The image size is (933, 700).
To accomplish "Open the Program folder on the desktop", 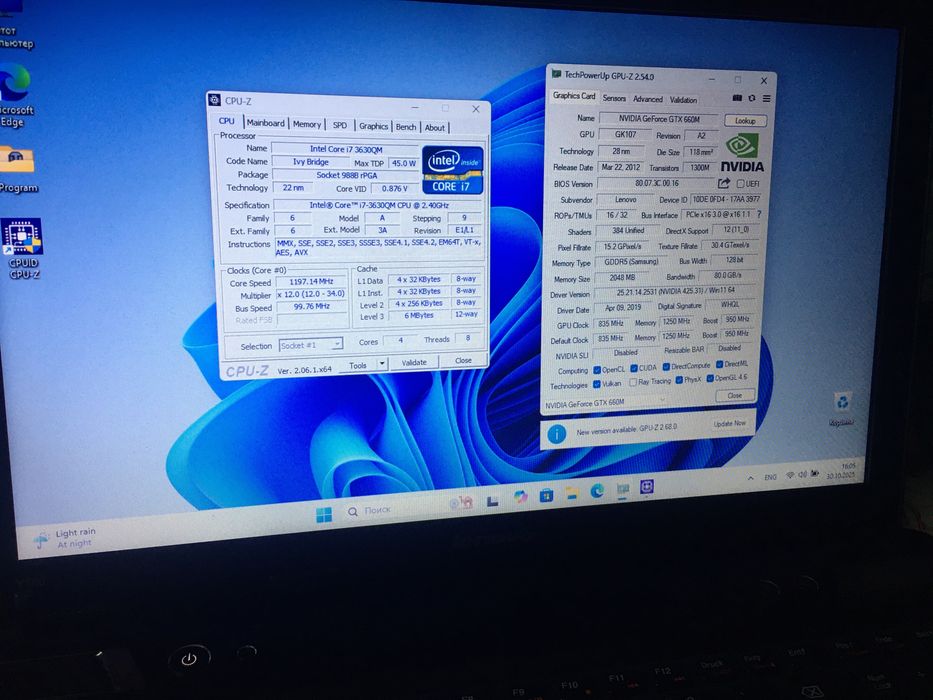I will coord(17,170).
